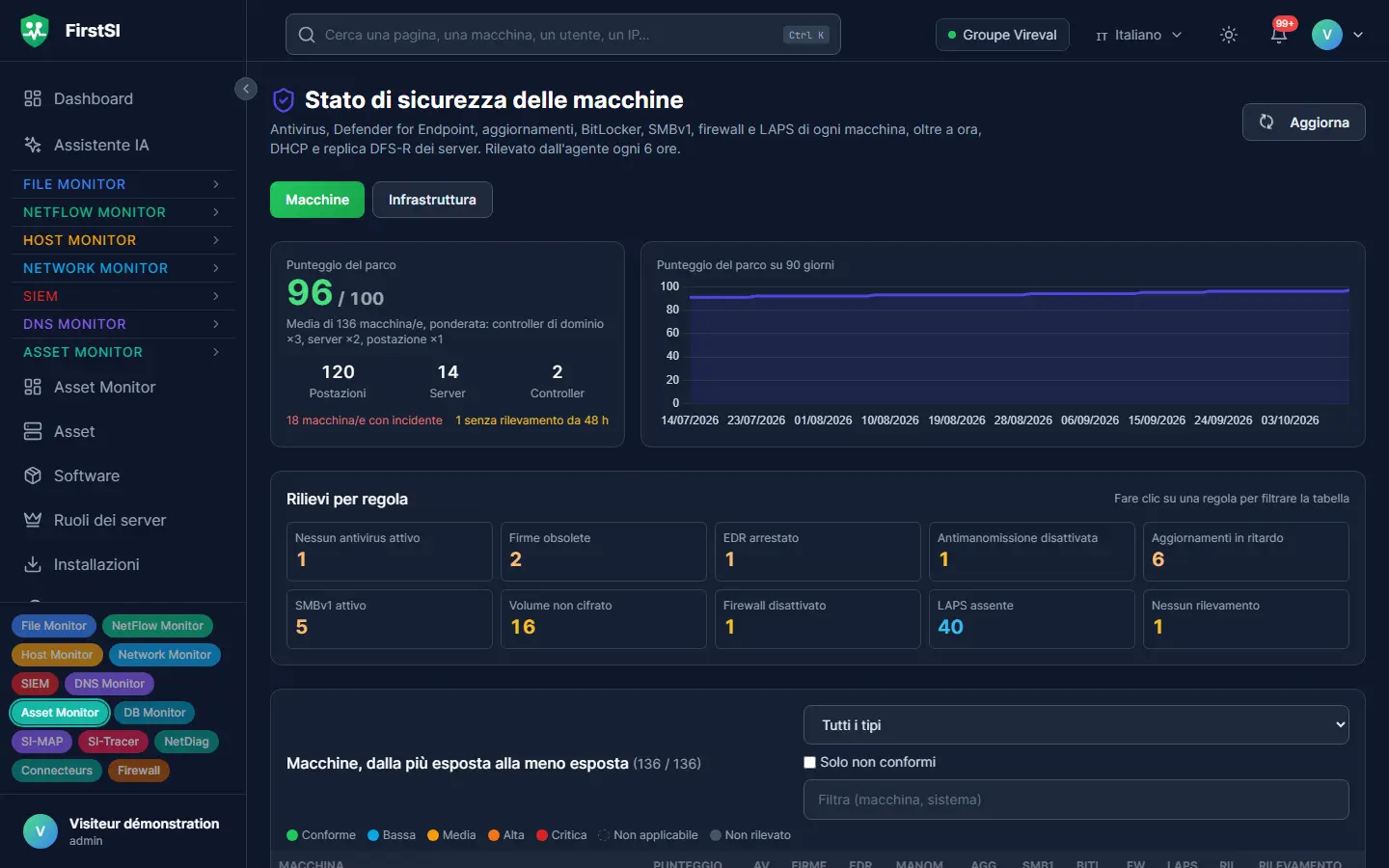
Task: Open the Tutti i tipi dropdown
Action: click(x=1076, y=725)
